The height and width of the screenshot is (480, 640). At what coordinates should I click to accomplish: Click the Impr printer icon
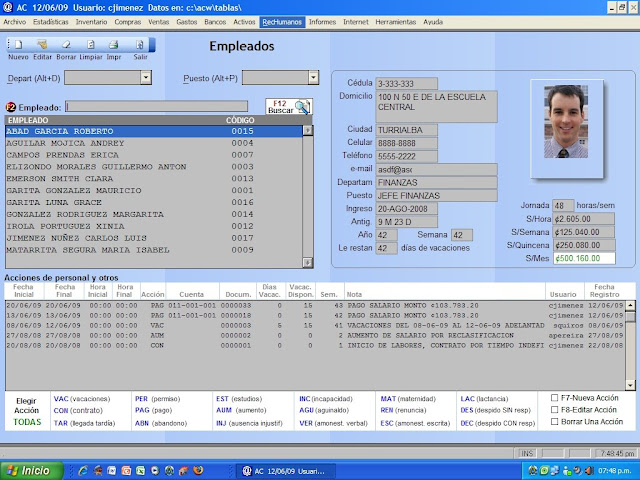[x=113, y=44]
